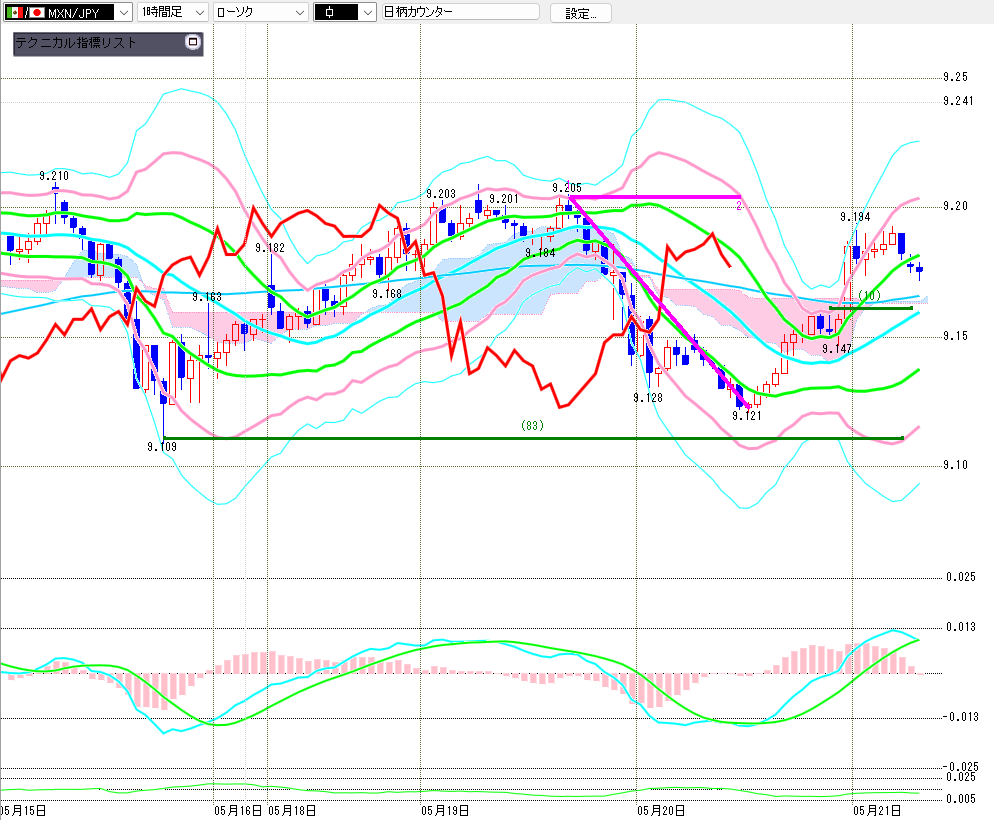Click the 9.194 high price label
994x820 pixels.
coord(855,217)
